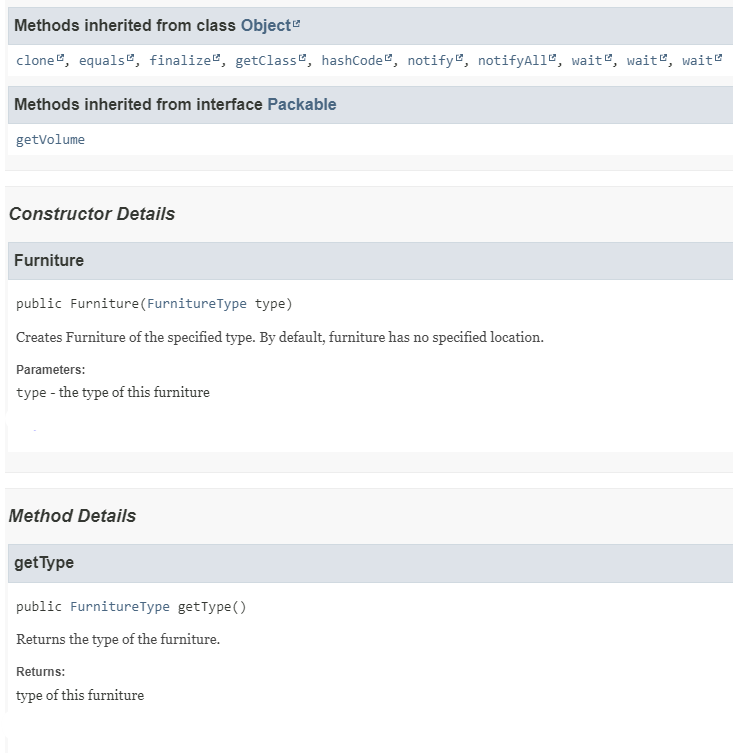Click external-link icon after getClass
Screen dimensions: 733x753
(x=303, y=59)
